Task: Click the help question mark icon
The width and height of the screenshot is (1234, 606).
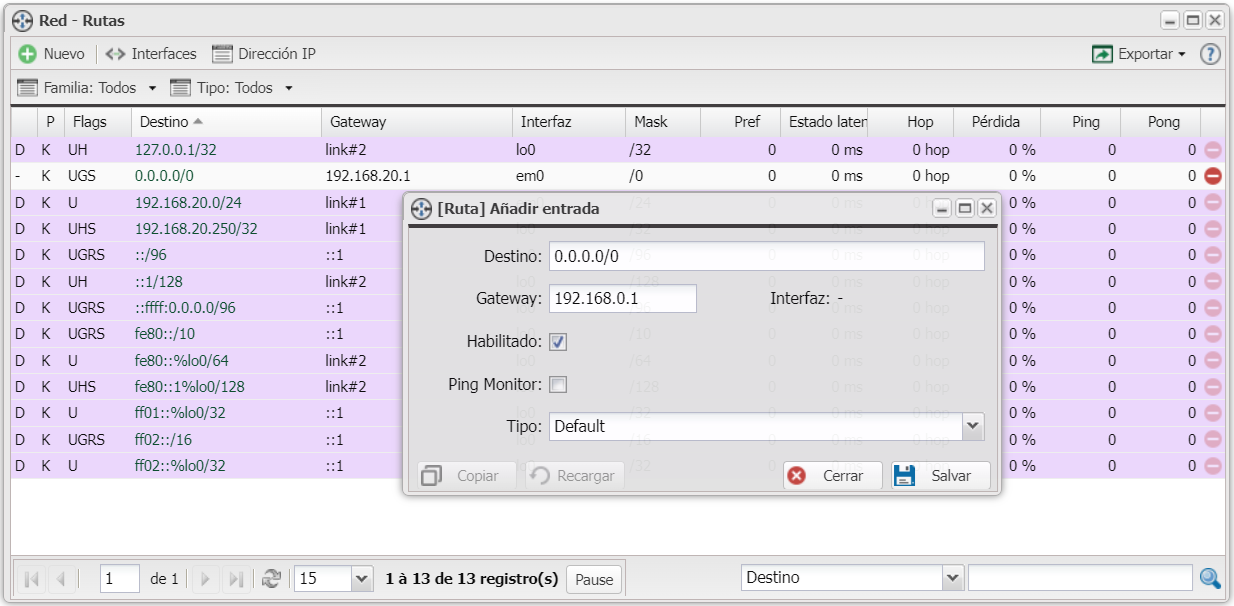Action: point(1210,54)
